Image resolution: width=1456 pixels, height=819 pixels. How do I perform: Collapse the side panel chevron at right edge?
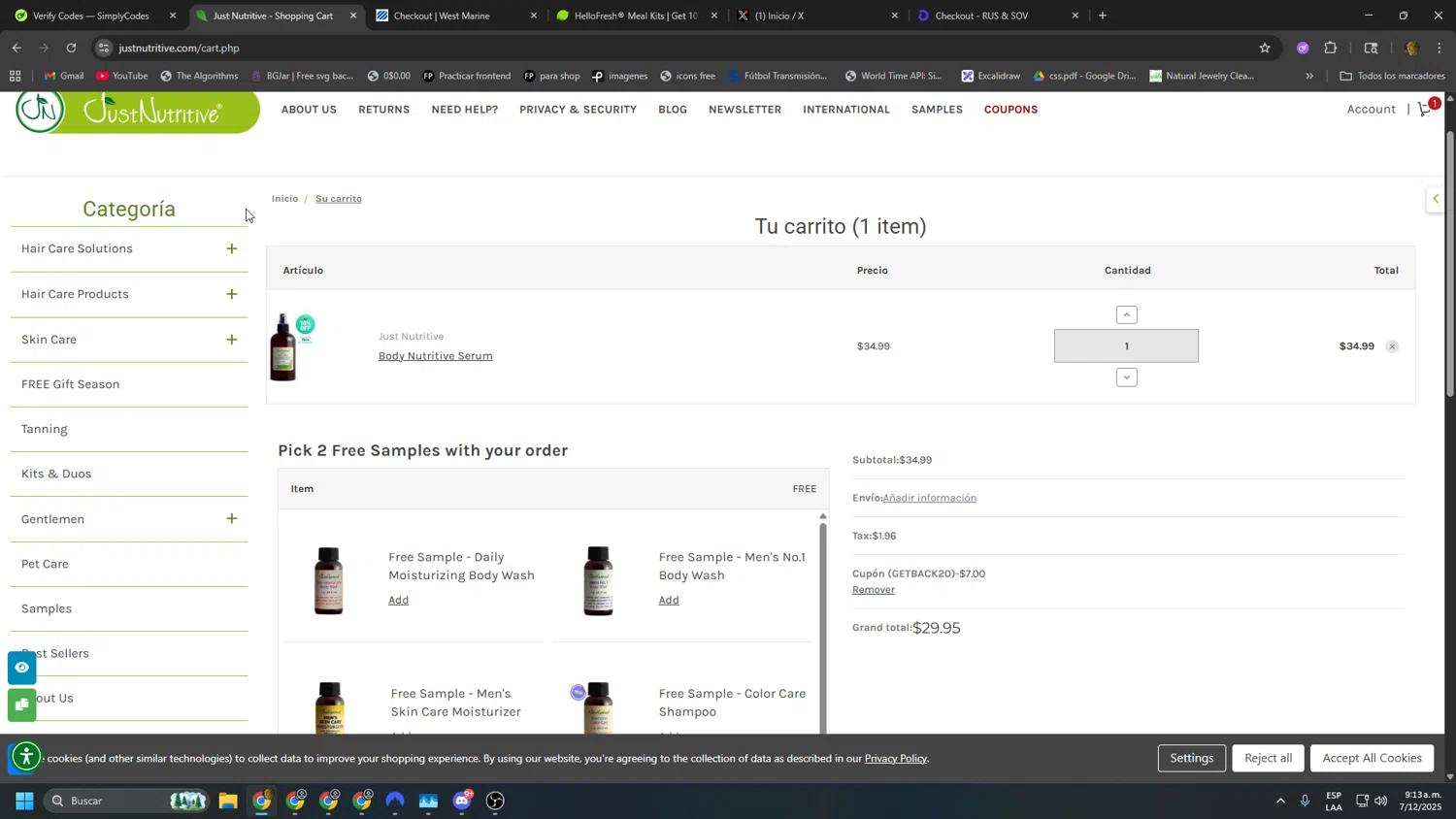point(1436,199)
